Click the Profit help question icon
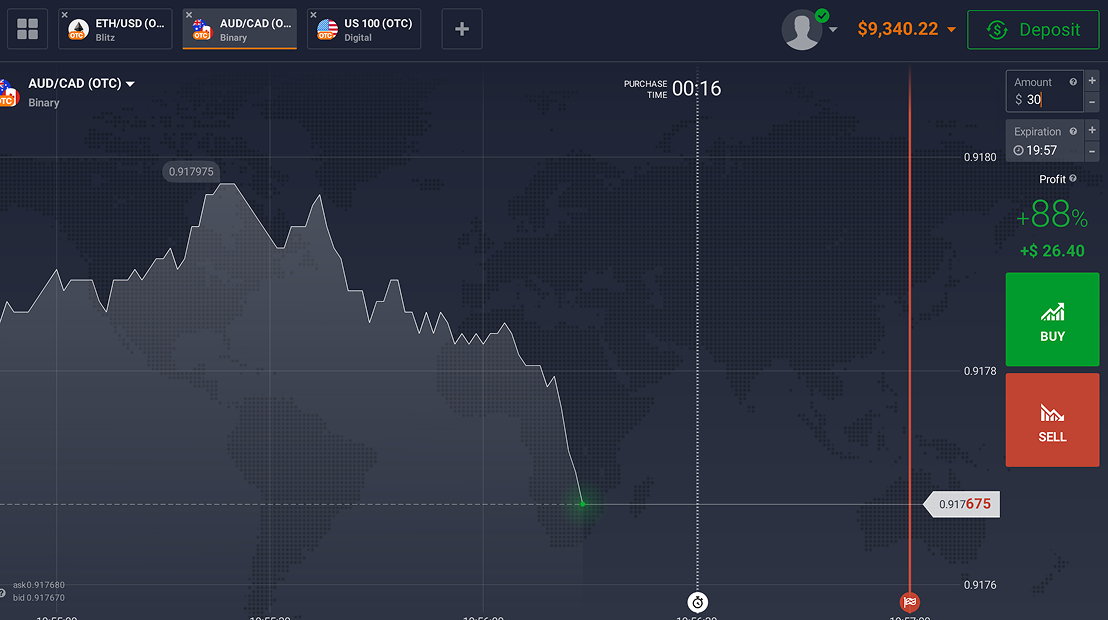This screenshot has width=1108, height=620. [1073, 179]
